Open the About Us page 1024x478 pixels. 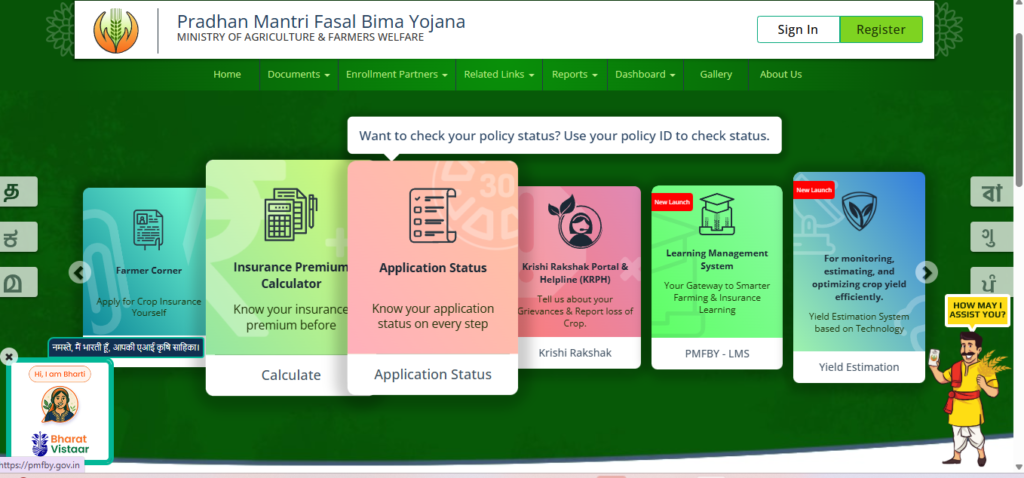pos(780,74)
